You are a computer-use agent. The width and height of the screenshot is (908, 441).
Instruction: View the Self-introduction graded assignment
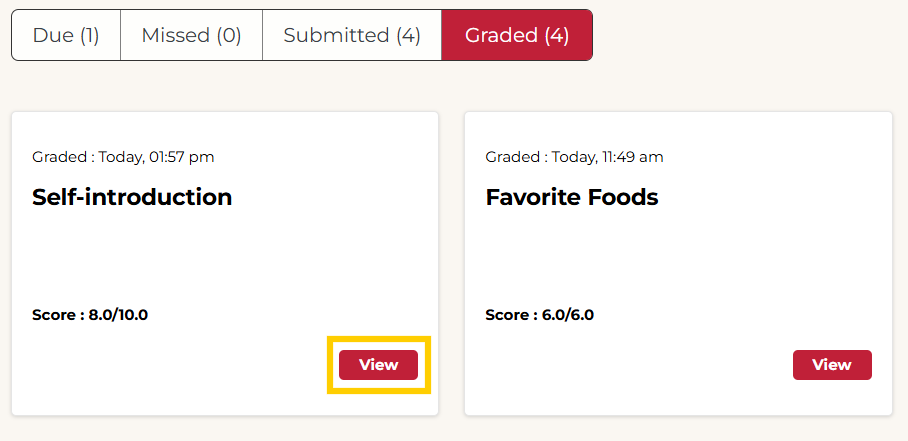[379, 365]
